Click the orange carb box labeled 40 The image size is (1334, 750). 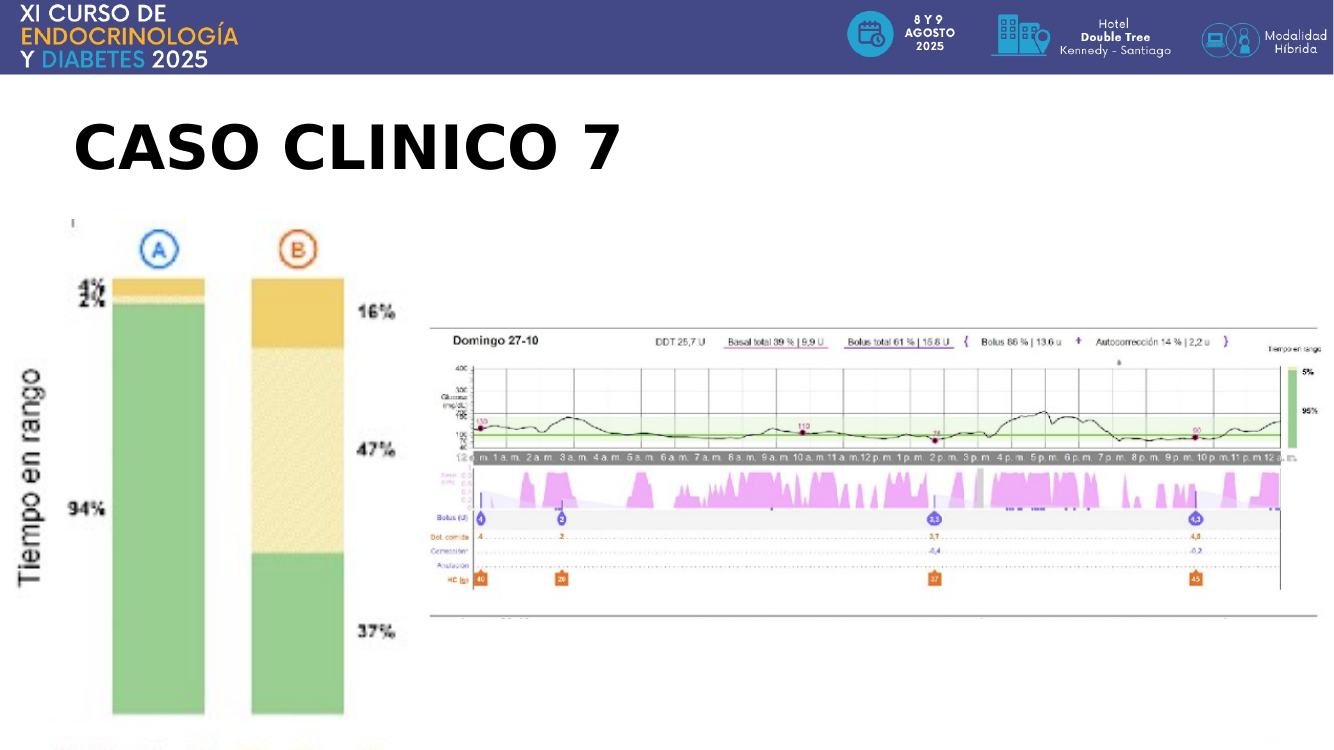coord(481,579)
